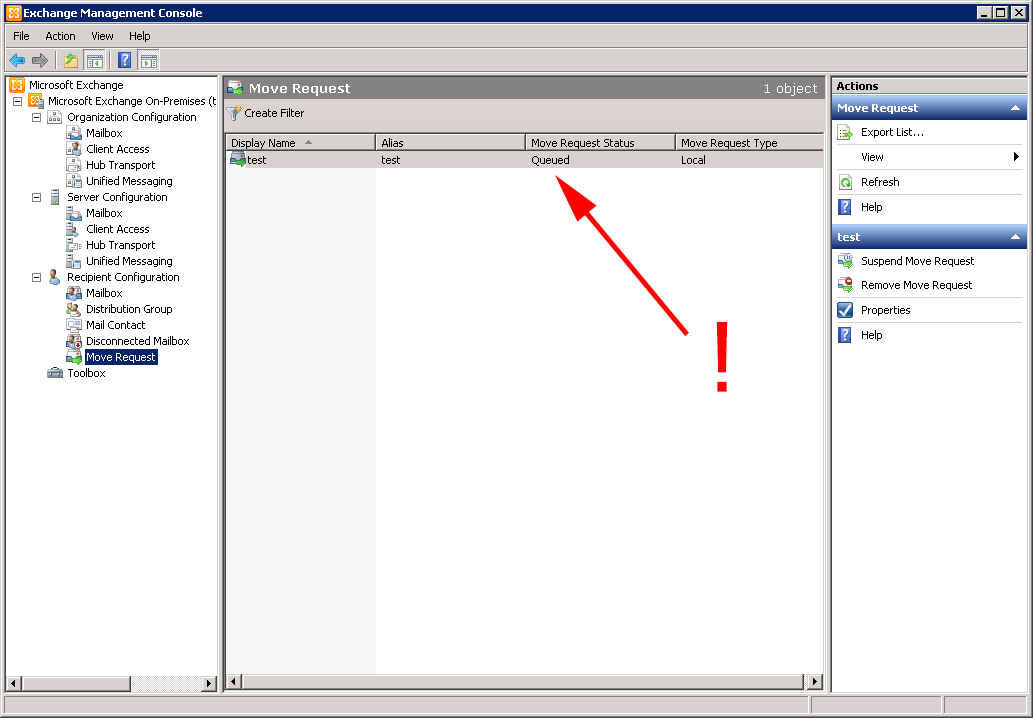Click the Up one level folder icon
The width and height of the screenshot is (1033, 718).
click(70, 61)
